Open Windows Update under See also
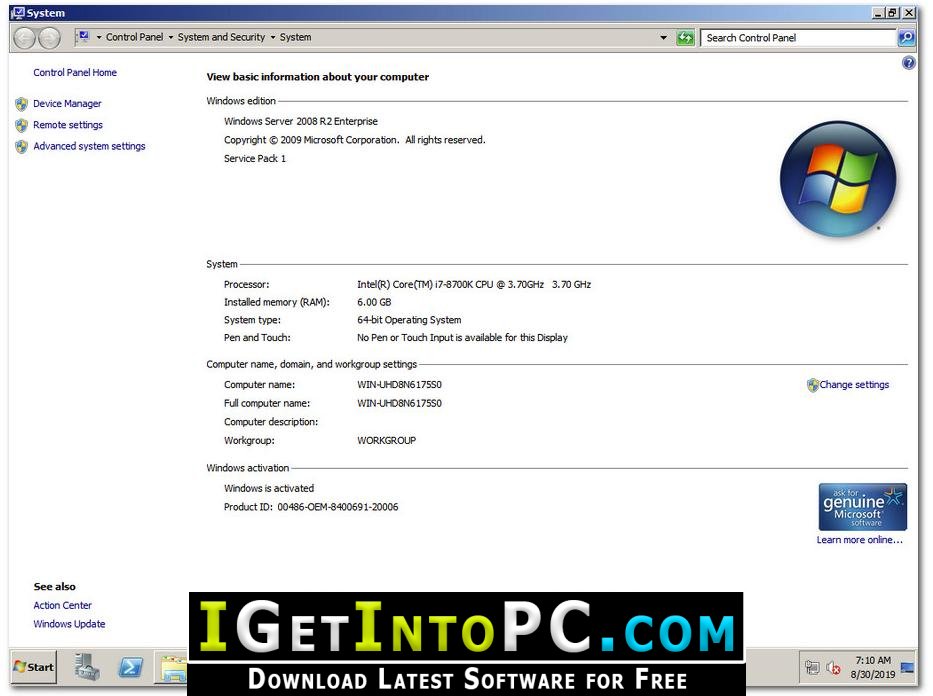Image resolution: width=933 pixels, height=696 pixels. coord(69,624)
